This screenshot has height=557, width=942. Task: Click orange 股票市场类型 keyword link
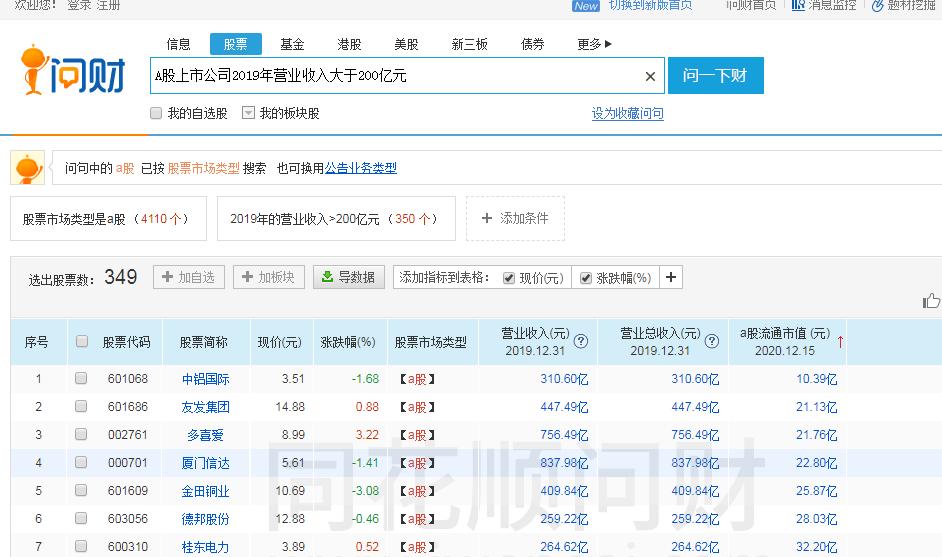coord(204,168)
